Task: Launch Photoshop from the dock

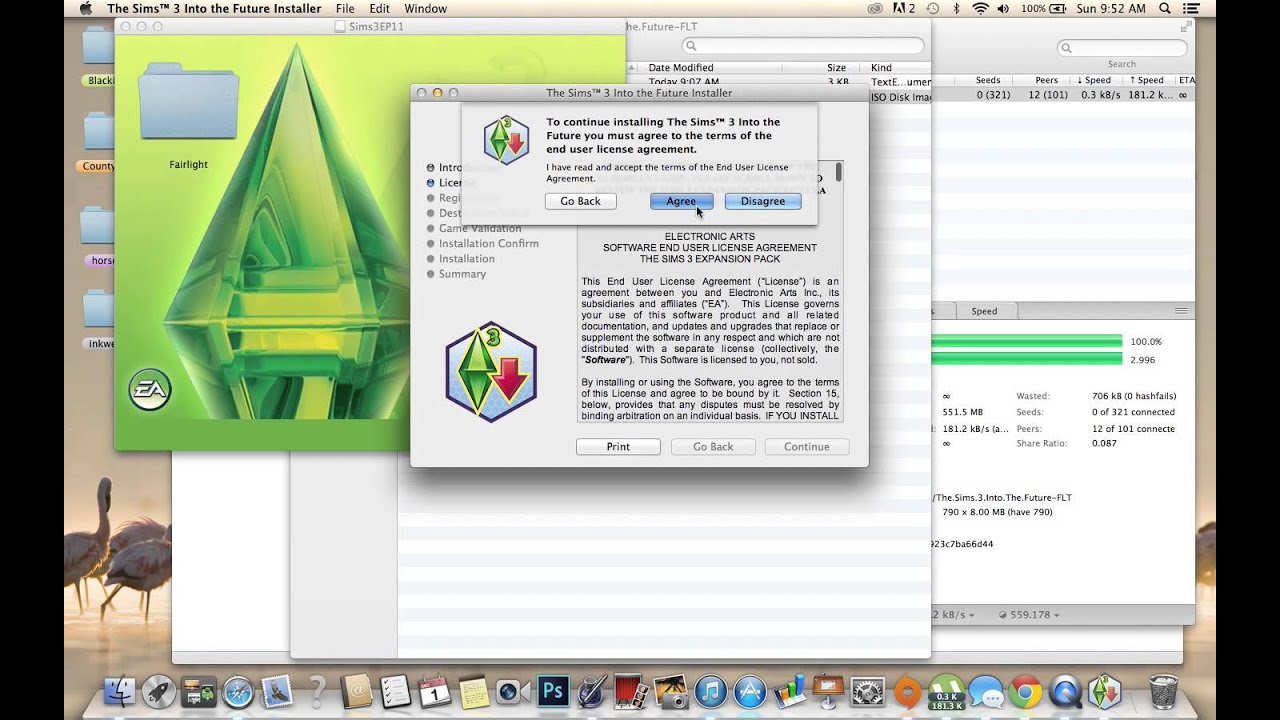Action: pyautogui.click(x=553, y=692)
